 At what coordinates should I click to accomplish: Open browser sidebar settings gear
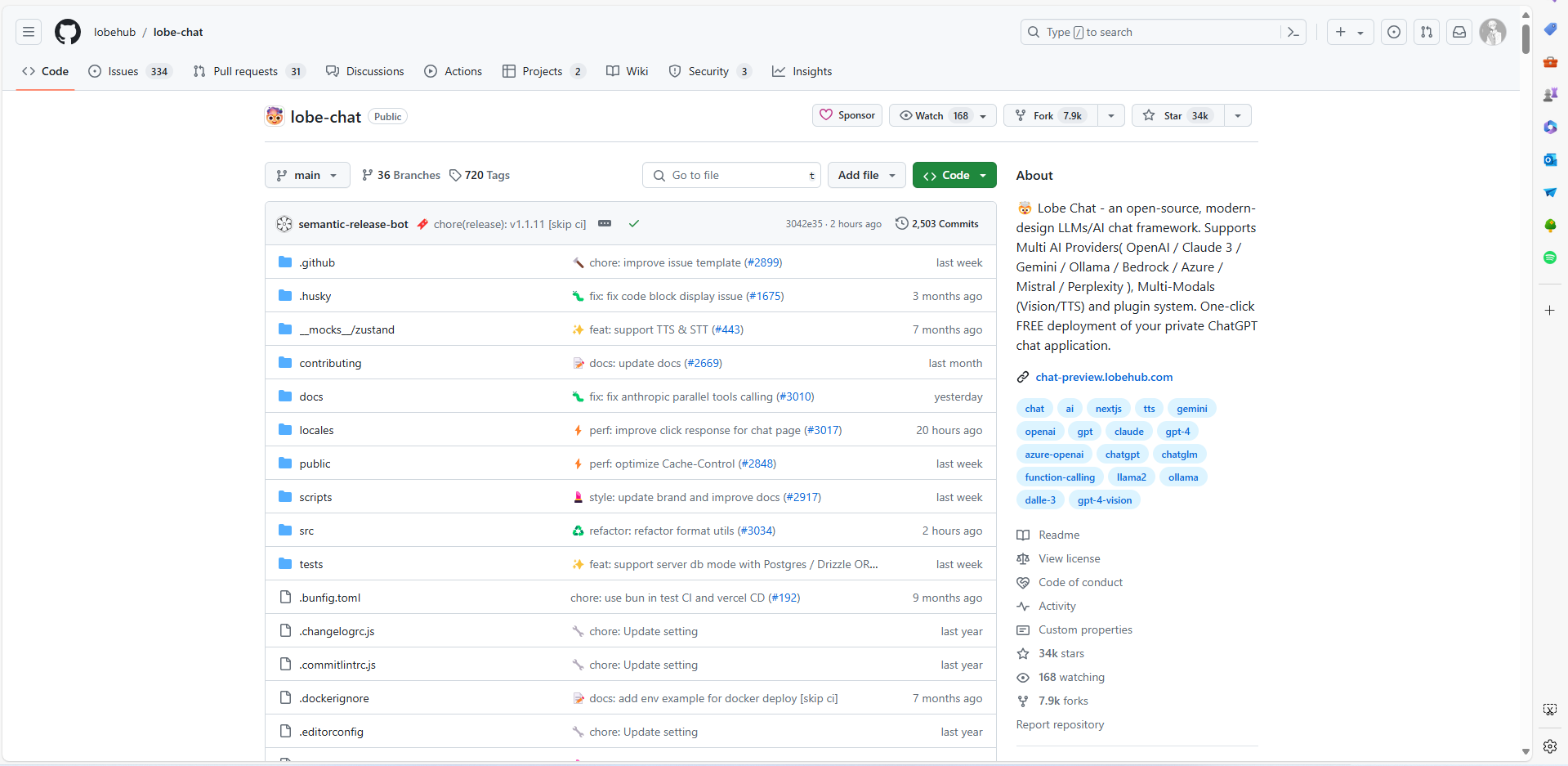1550,746
